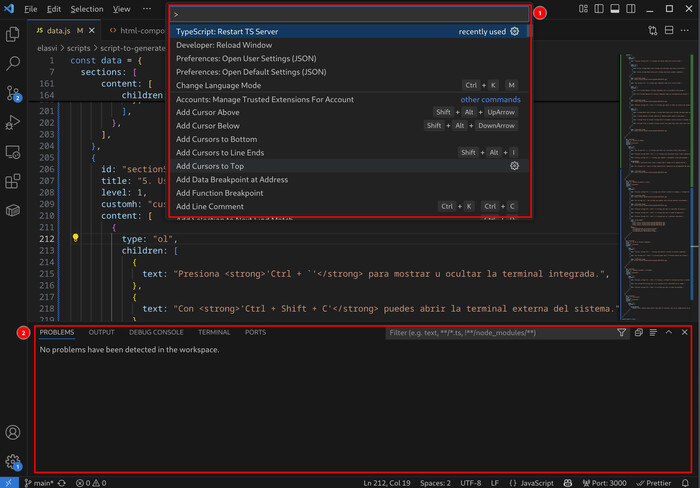Screen dimensions: 700x488
Task: Select Add Function Breakpoint command
Action: pos(349,193)
